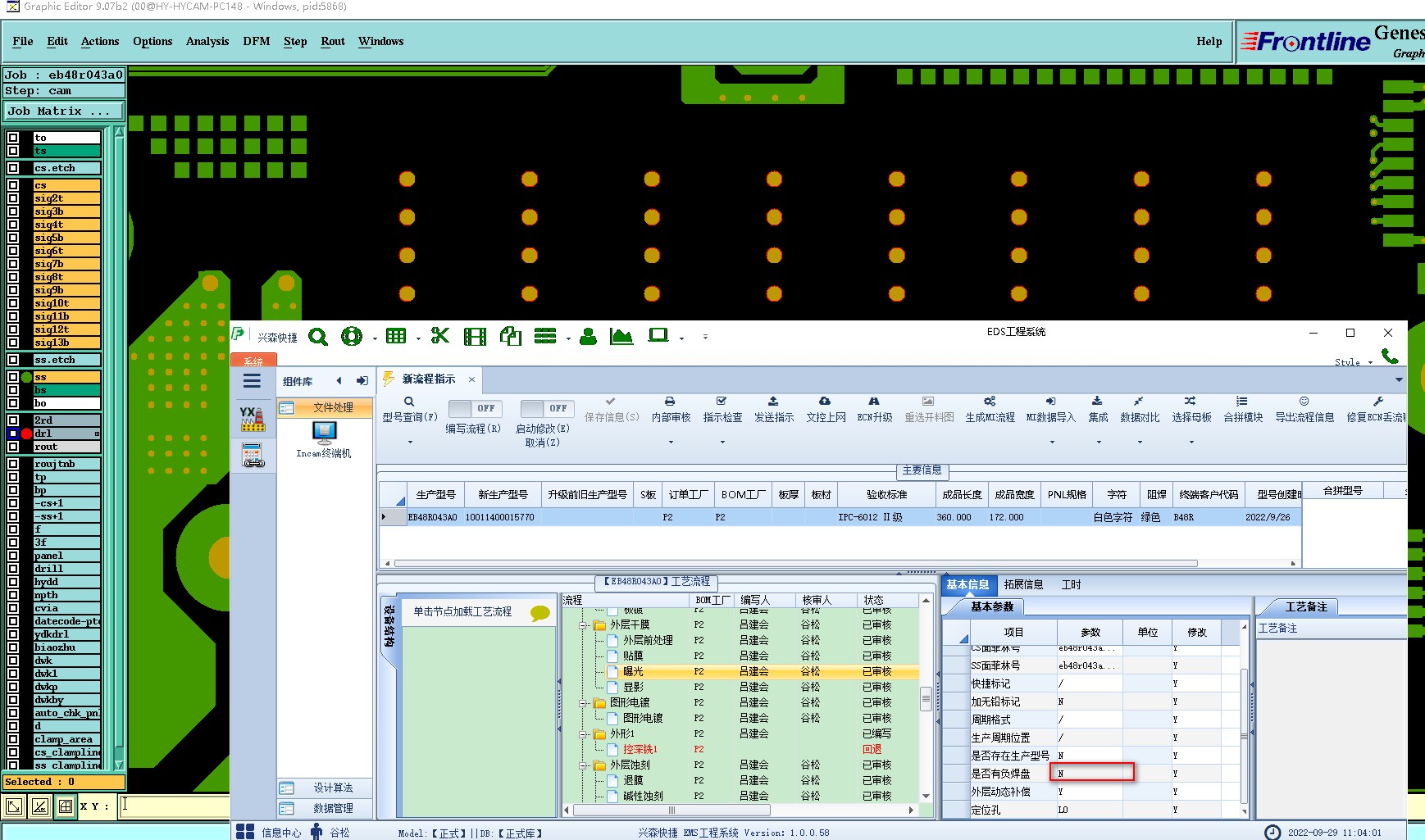Screen dimensions: 1425x840
Task: Select the 新流程指示 tab
Action: (x=429, y=379)
